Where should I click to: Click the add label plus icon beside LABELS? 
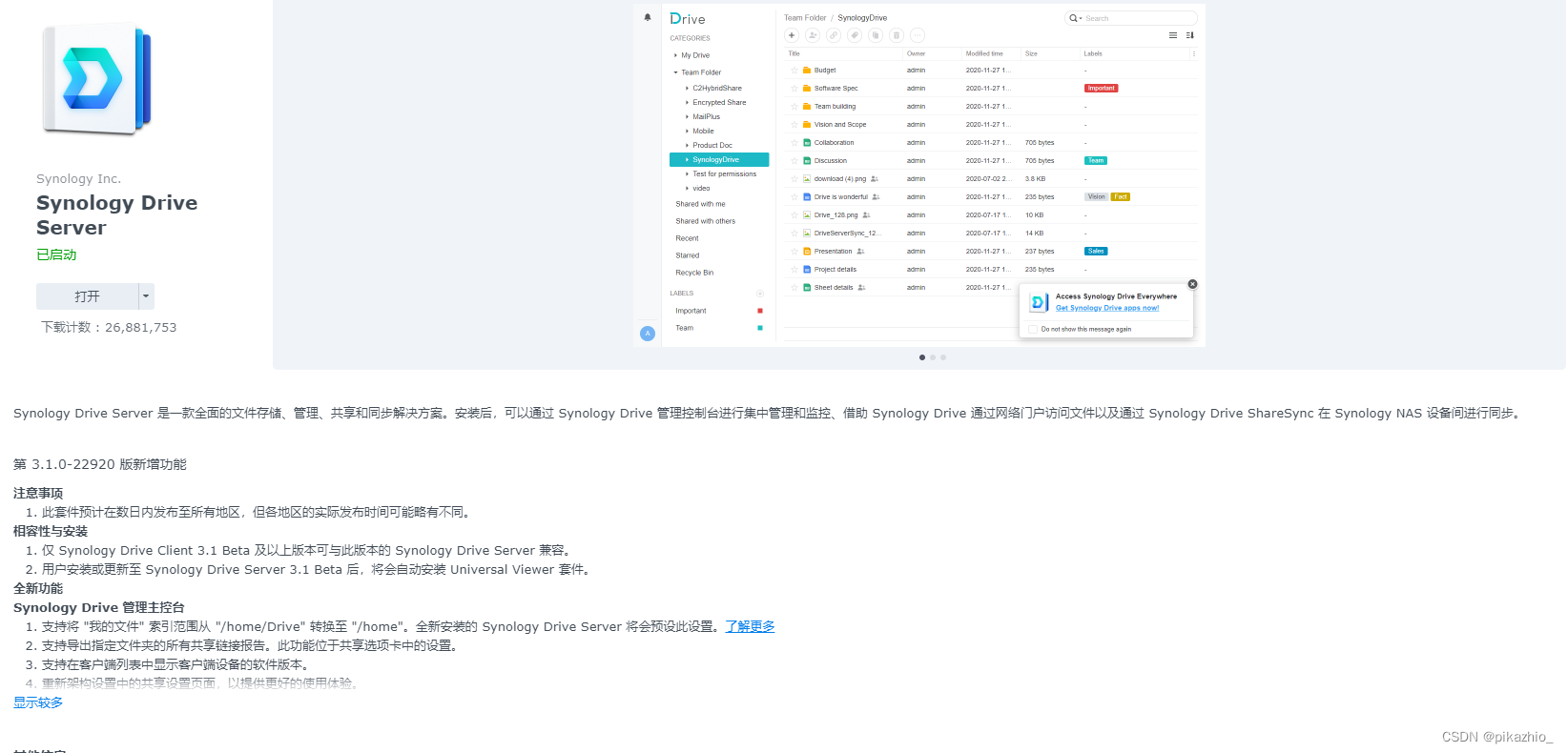click(x=760, y=294)
